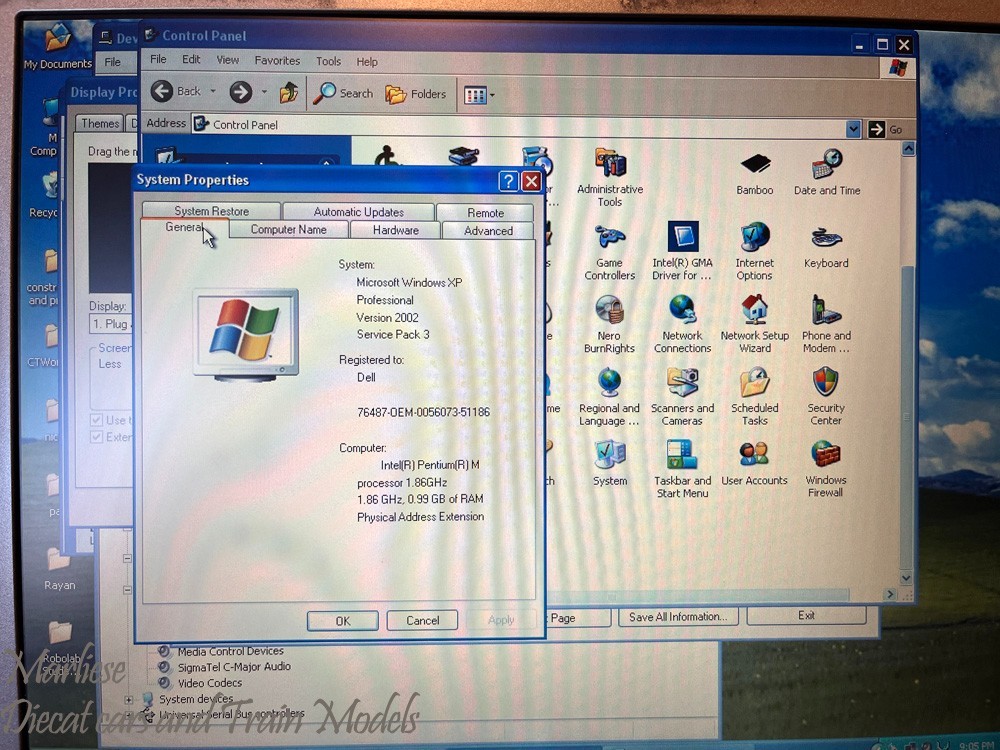The width and height of the screenshot is (1000, 750).
Task: Open the Bamboo control panel item
Action: pos(754,173)
